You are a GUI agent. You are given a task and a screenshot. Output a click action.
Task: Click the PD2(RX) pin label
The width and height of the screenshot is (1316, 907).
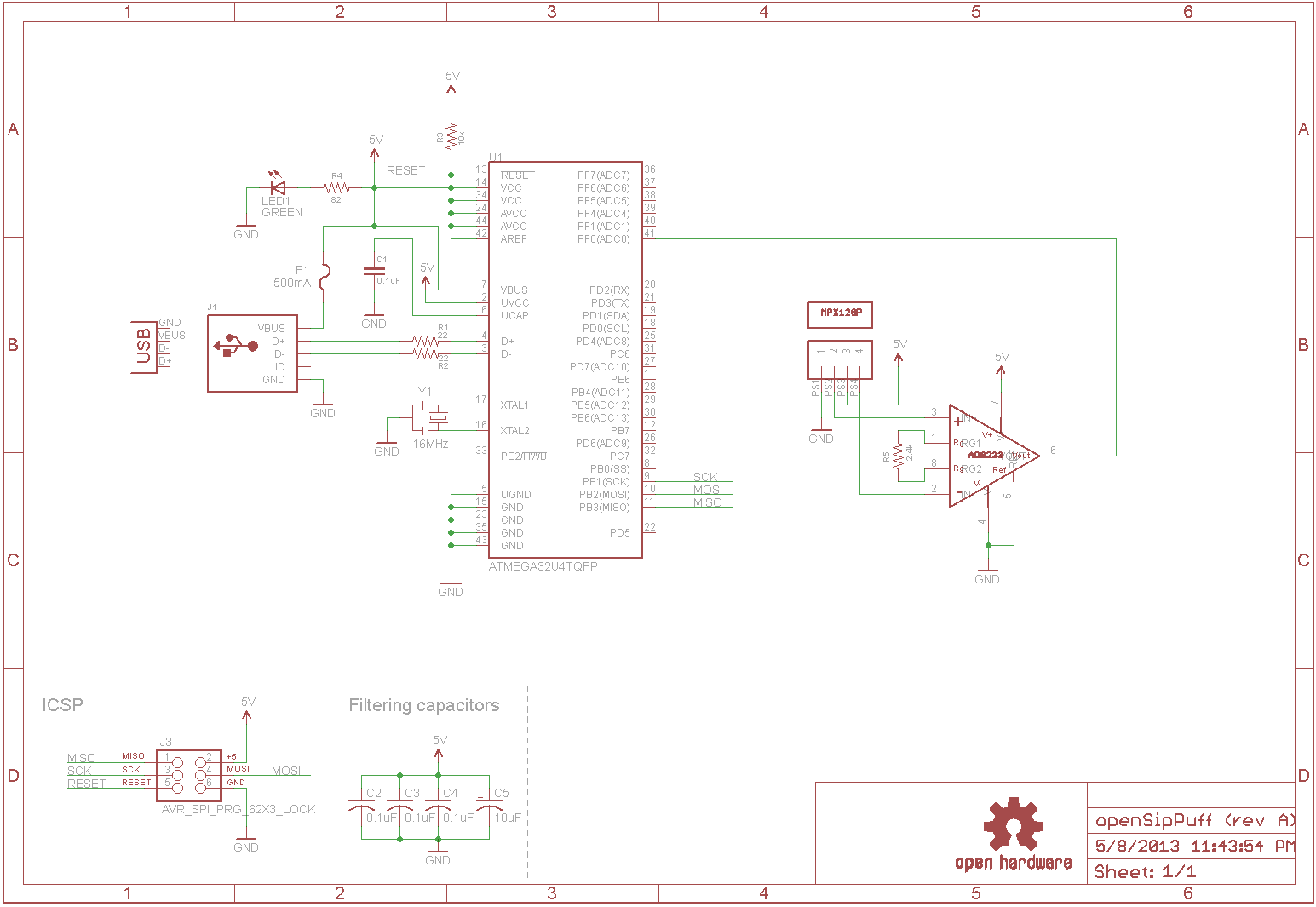coord(610,290)
